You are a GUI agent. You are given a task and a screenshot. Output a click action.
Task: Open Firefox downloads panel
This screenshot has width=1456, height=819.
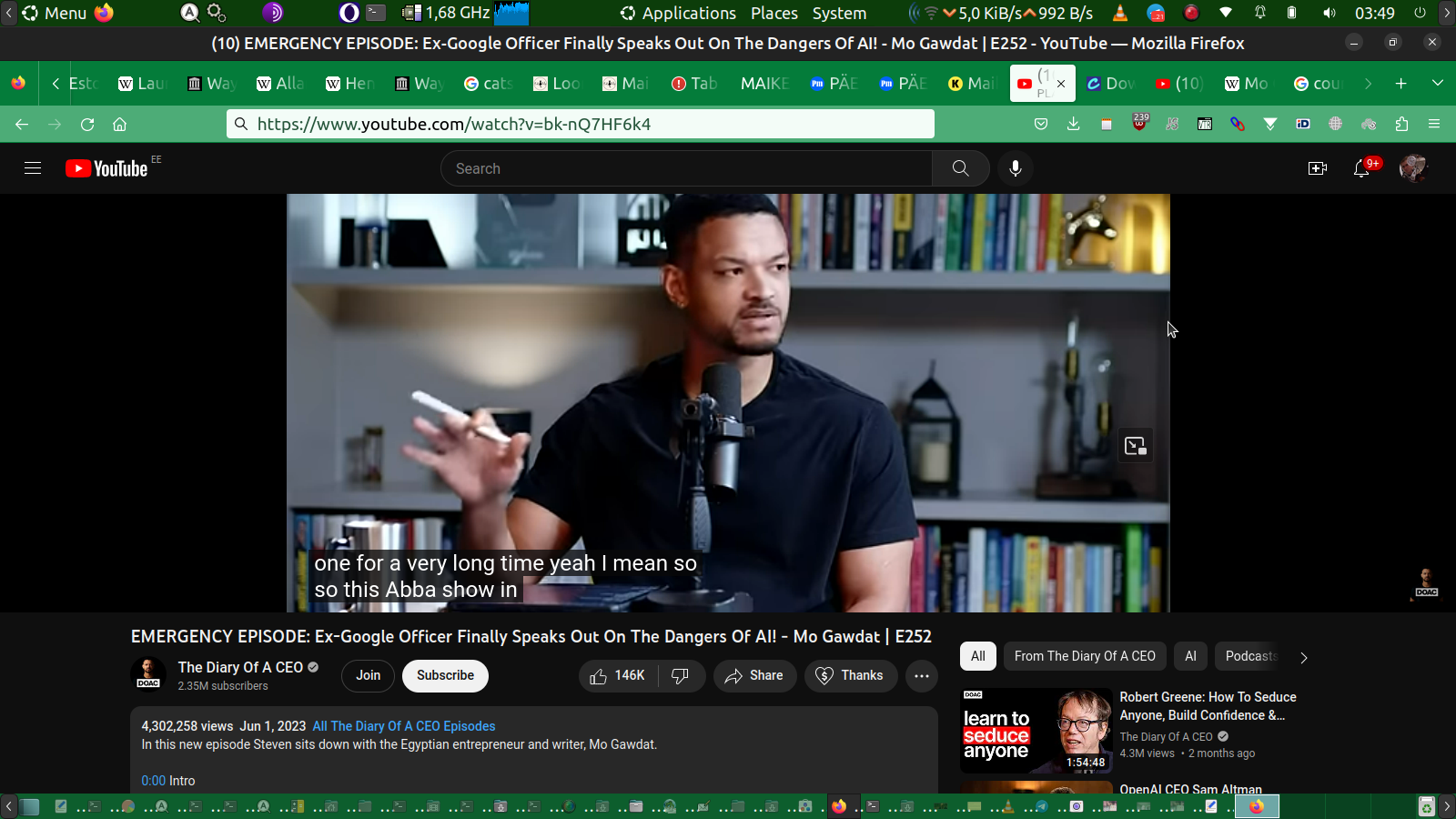[1074, 124]
